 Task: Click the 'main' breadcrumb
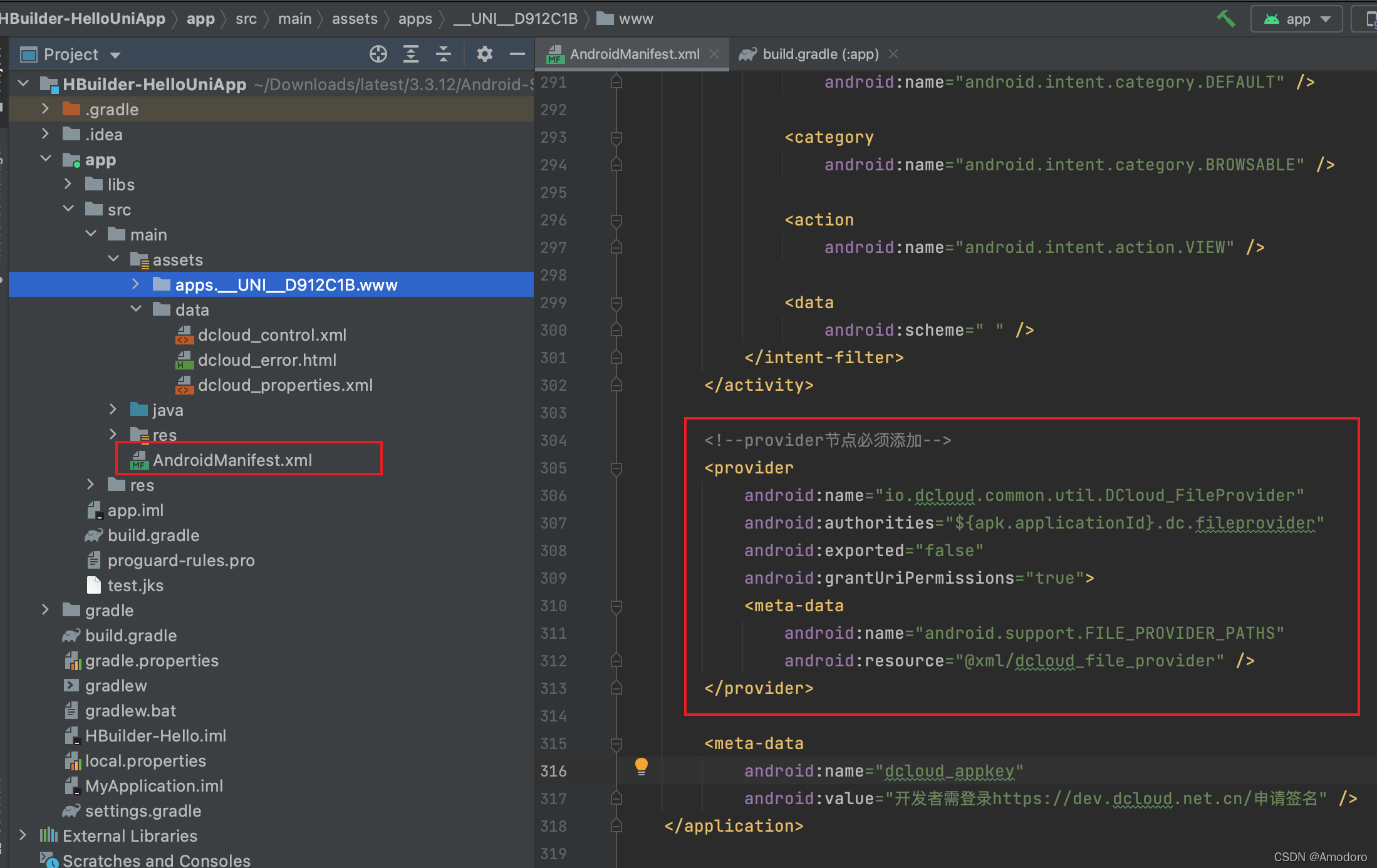(x=294, y=19)
